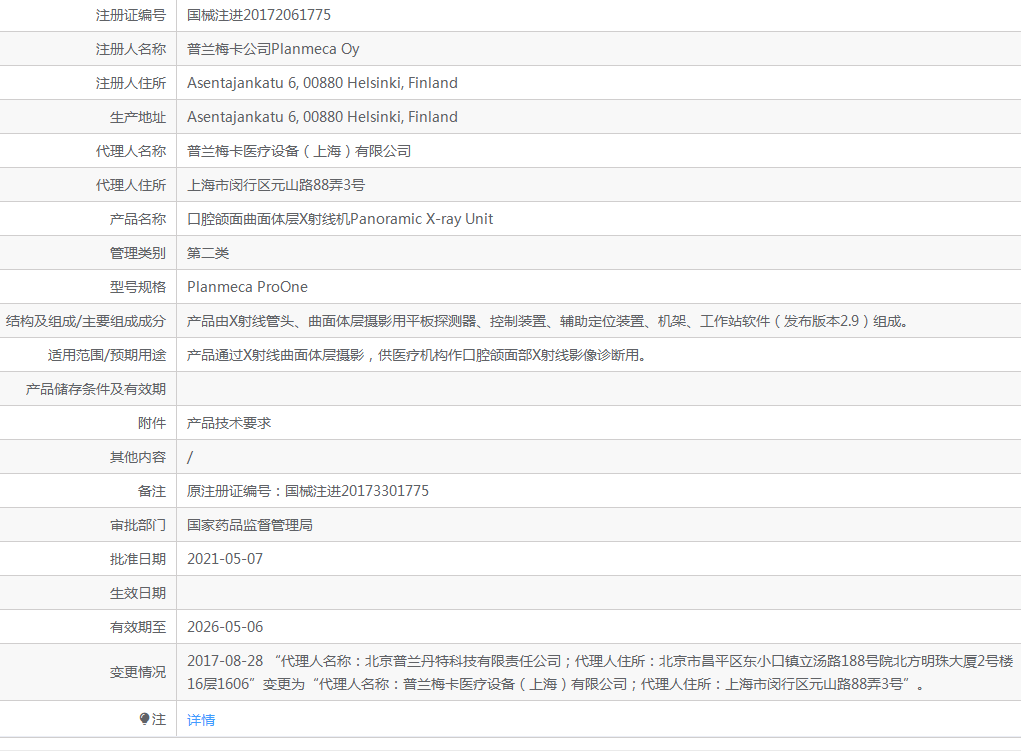Screen dimensions: 1021x751
Task: Click the 备注 label
Action: [152, 491]
